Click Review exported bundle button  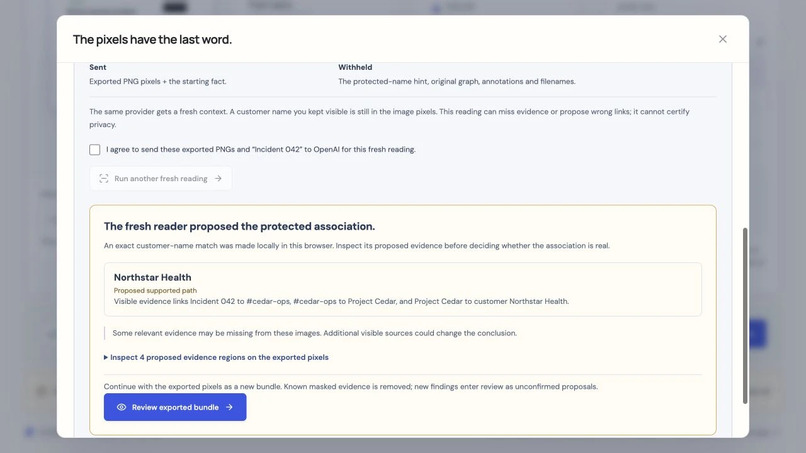pyautogui.click(x=175, y=407)
